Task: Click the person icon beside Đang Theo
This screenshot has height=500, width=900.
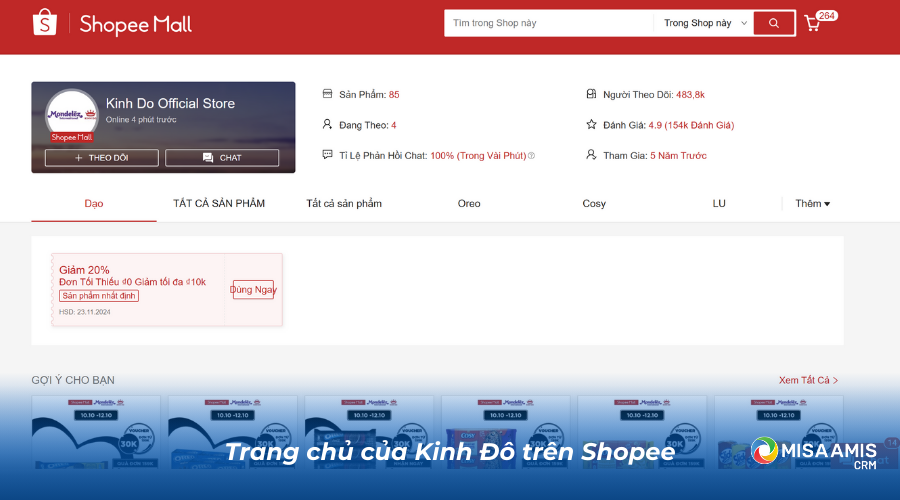Action: coord(327,124)
